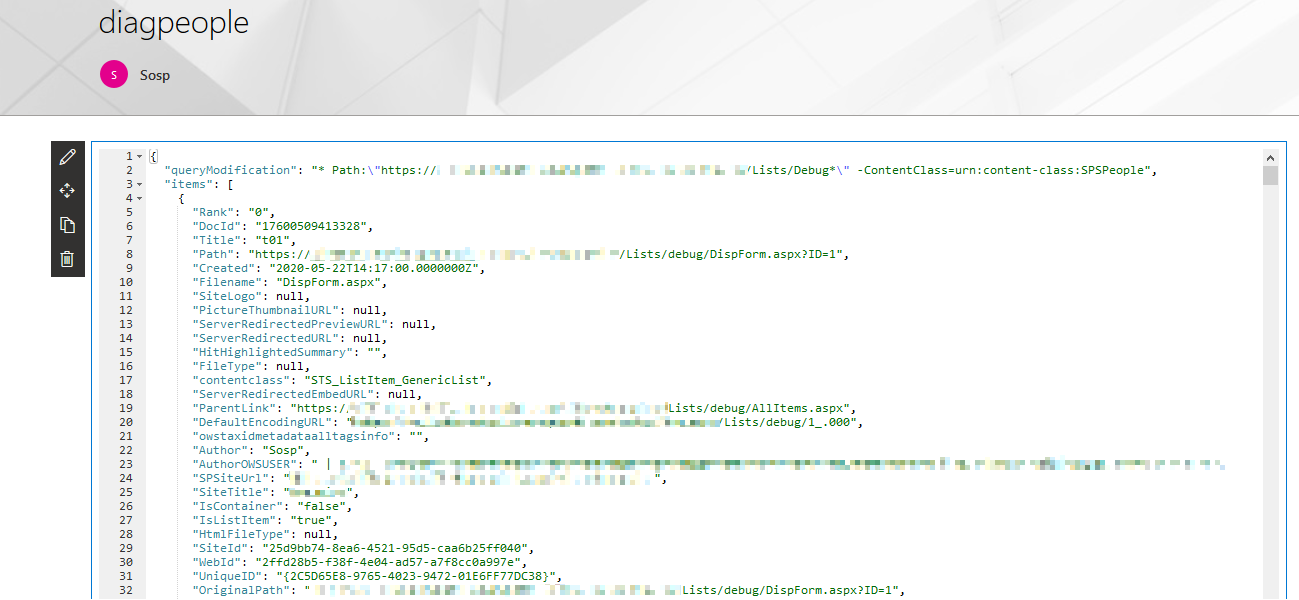This screenshot has width=1299, height=600.
Task: Select the SiteId GUID value
Action: pos(396,548)
